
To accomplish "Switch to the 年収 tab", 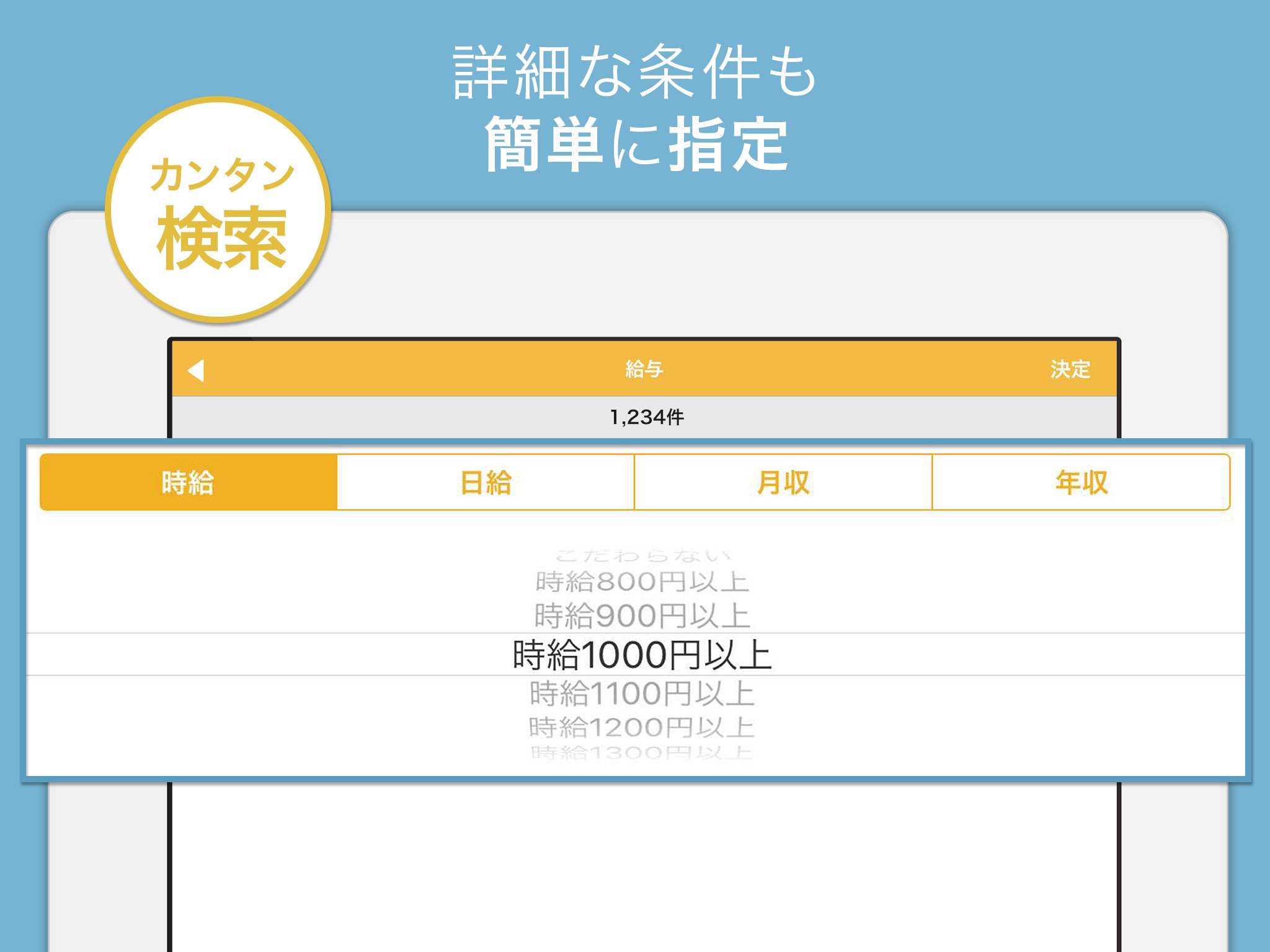I will pos(1081,482).
